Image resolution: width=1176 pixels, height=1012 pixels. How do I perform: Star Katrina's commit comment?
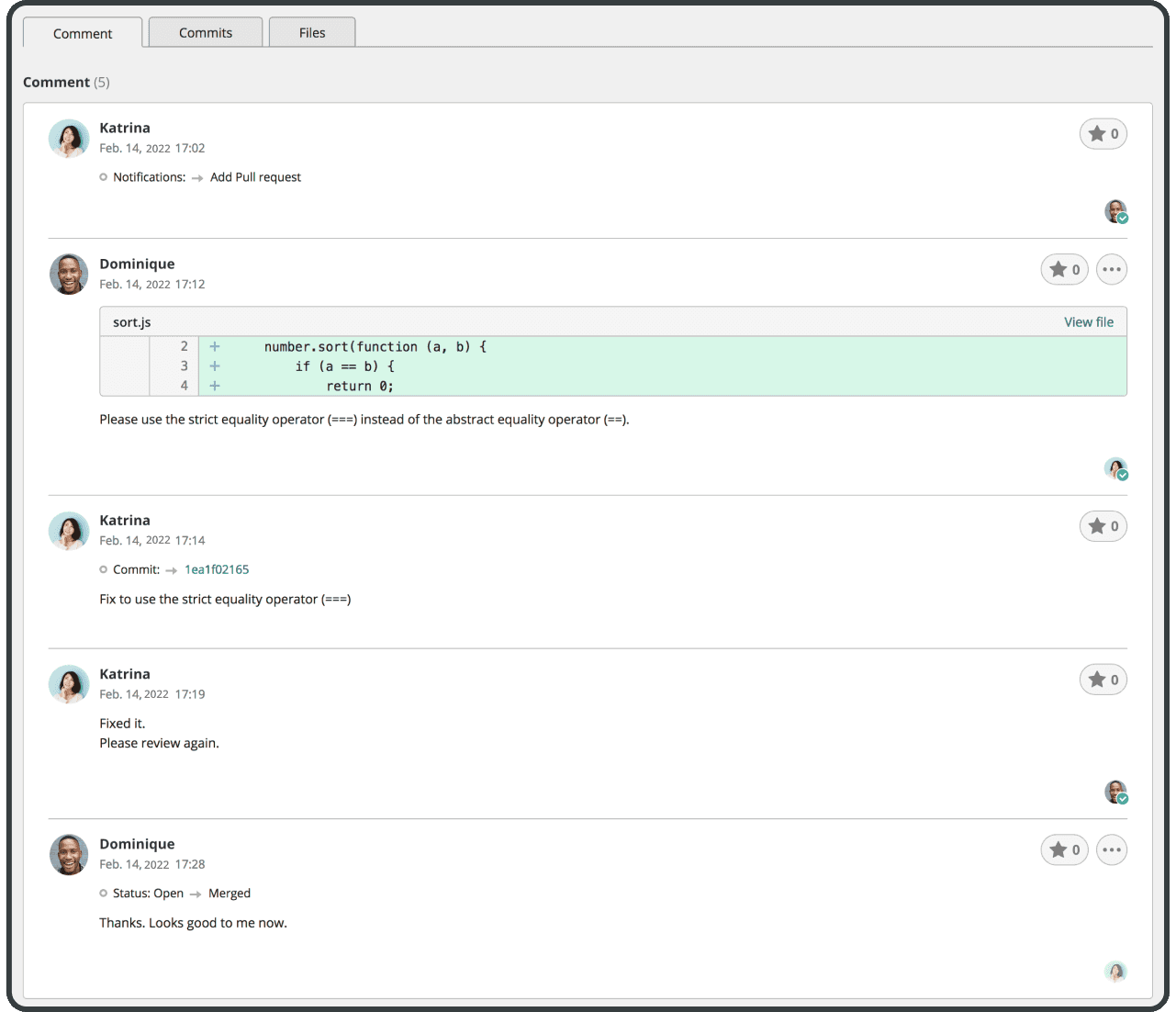1103,525
